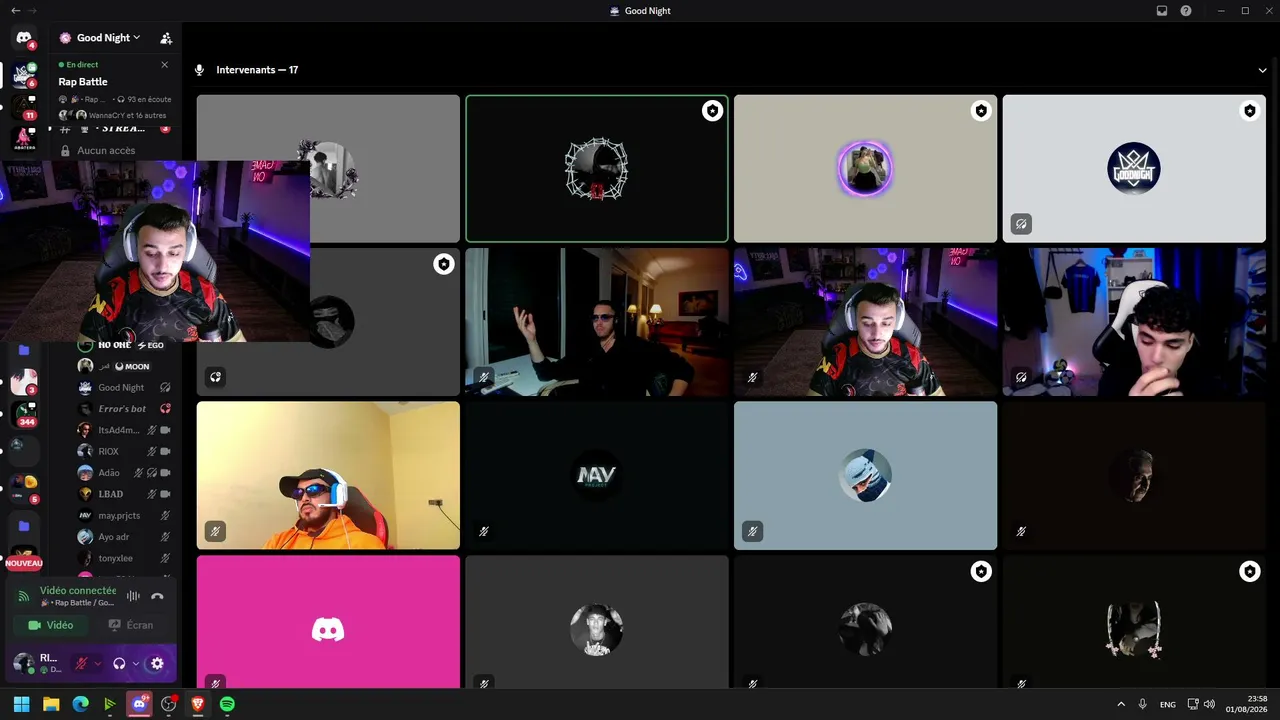Image resolution: width=1280 pixels, height=720 pixels.
Task: Select tonyxlee in the voice member list
Action: tap(124, 558)
